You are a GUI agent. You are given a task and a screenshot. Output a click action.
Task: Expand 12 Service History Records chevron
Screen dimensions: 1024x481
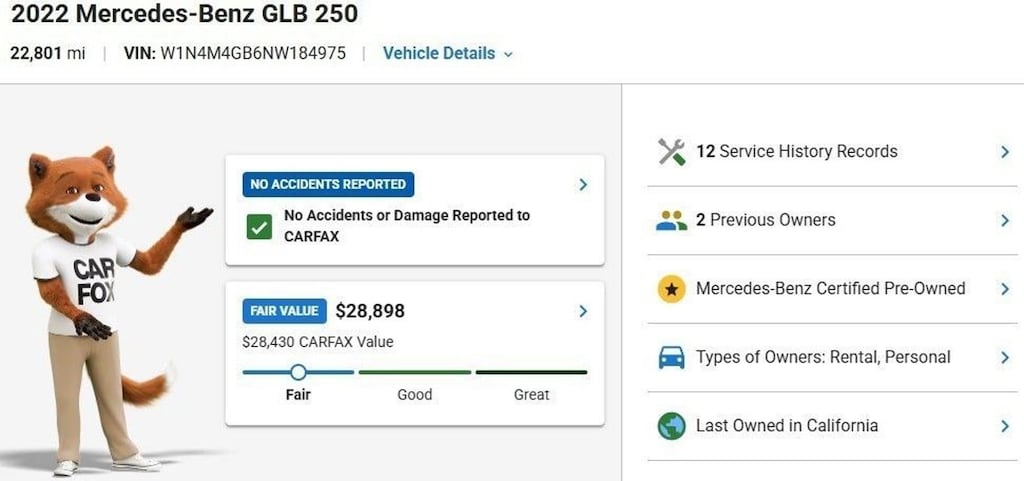tap(1005, 152)
